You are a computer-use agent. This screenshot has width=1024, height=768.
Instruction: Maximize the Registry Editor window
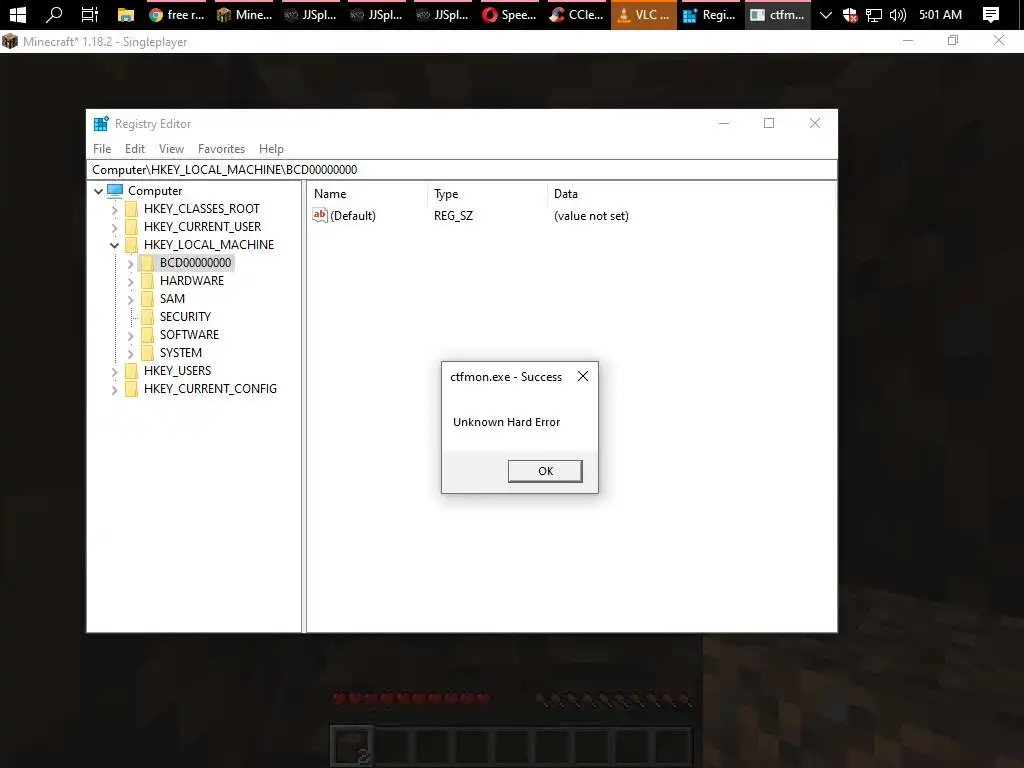[x=769, y=123]
